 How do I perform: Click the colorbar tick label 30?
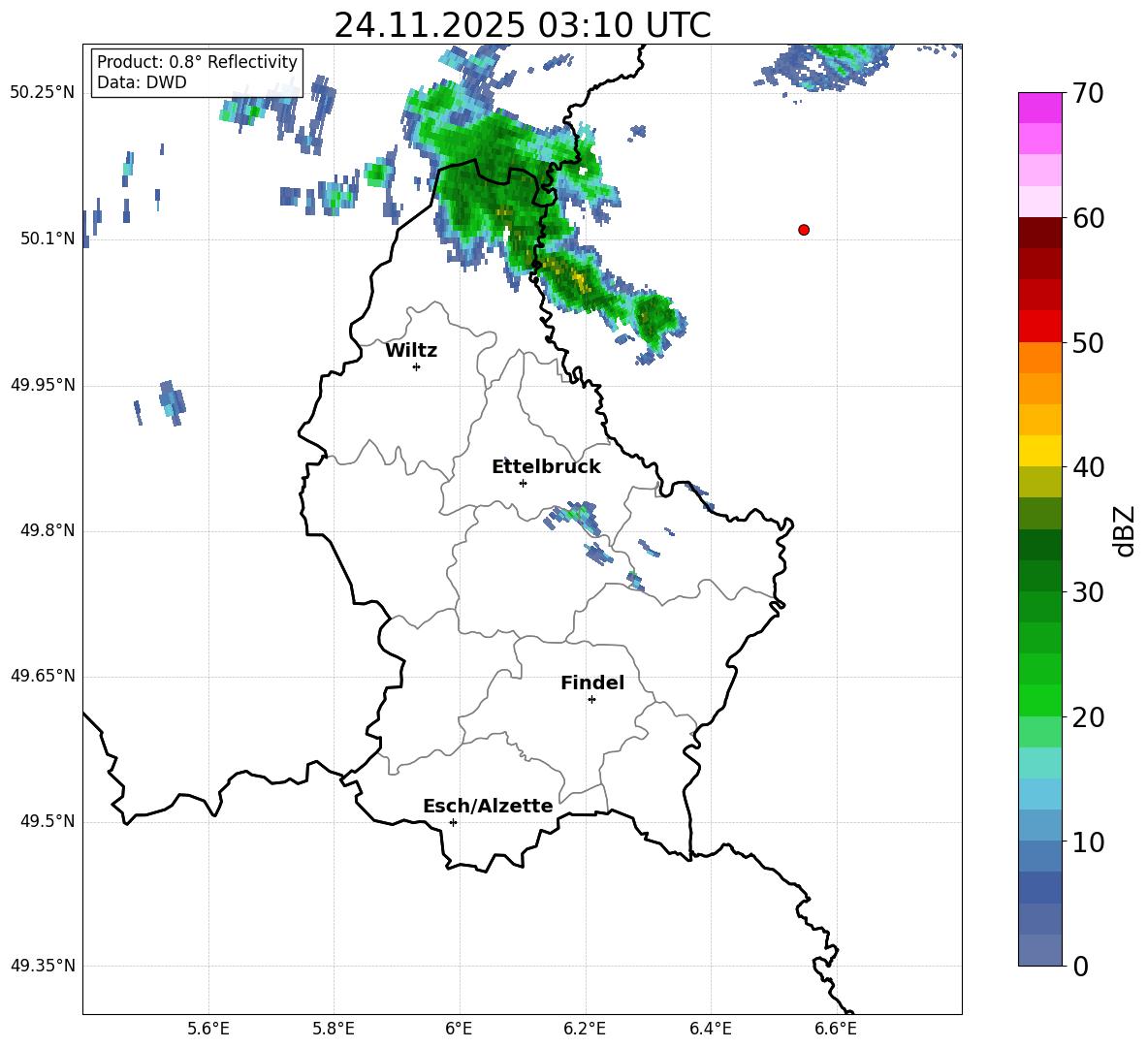click(1088, 592)
